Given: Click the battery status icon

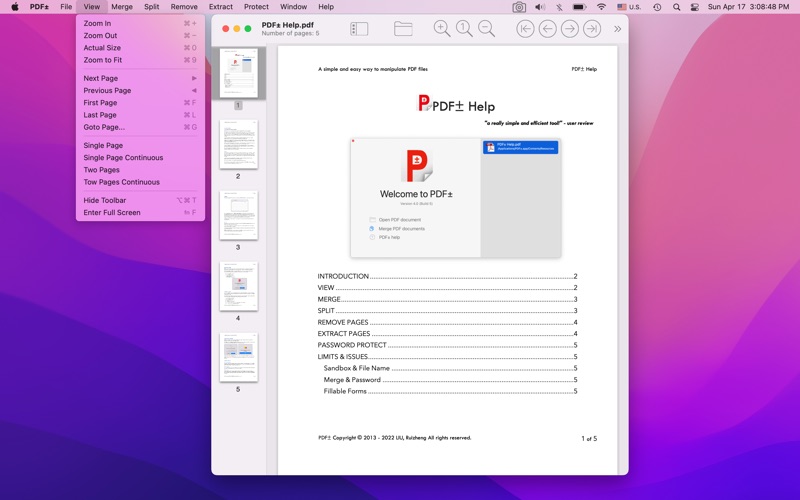Looking at the screenshot, I should (x=579, y=7).
